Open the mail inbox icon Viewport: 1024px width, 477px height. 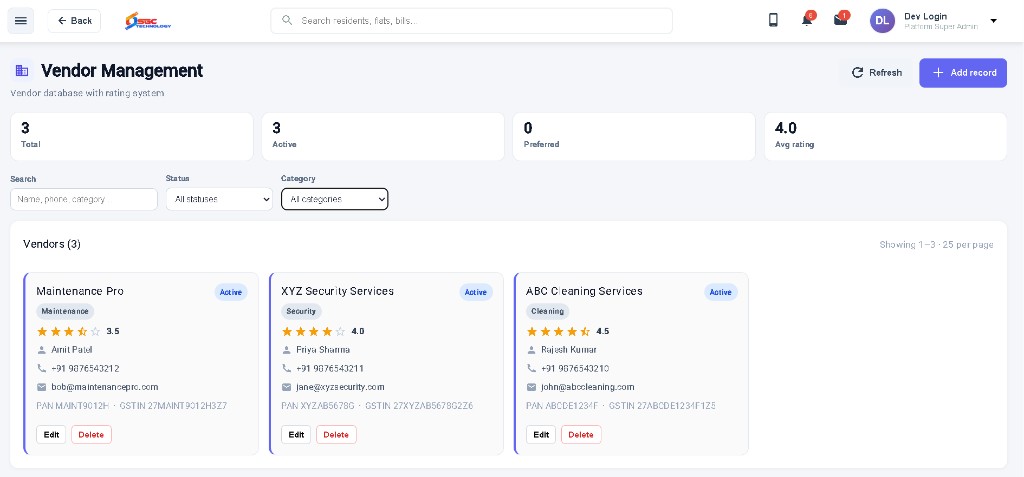pyautogui.click(x=840, y=20)
